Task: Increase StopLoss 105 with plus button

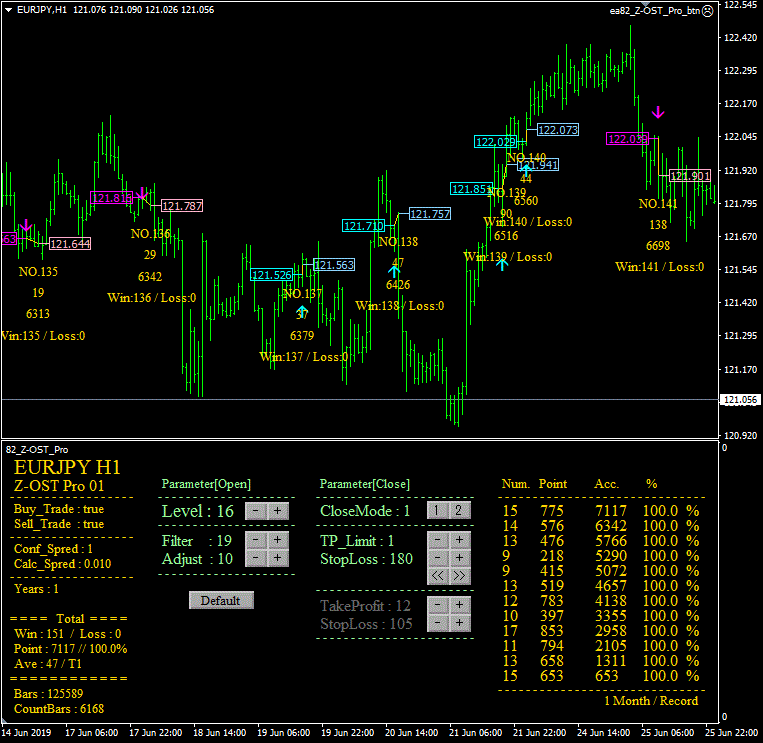Action: (x=459, y=623)
